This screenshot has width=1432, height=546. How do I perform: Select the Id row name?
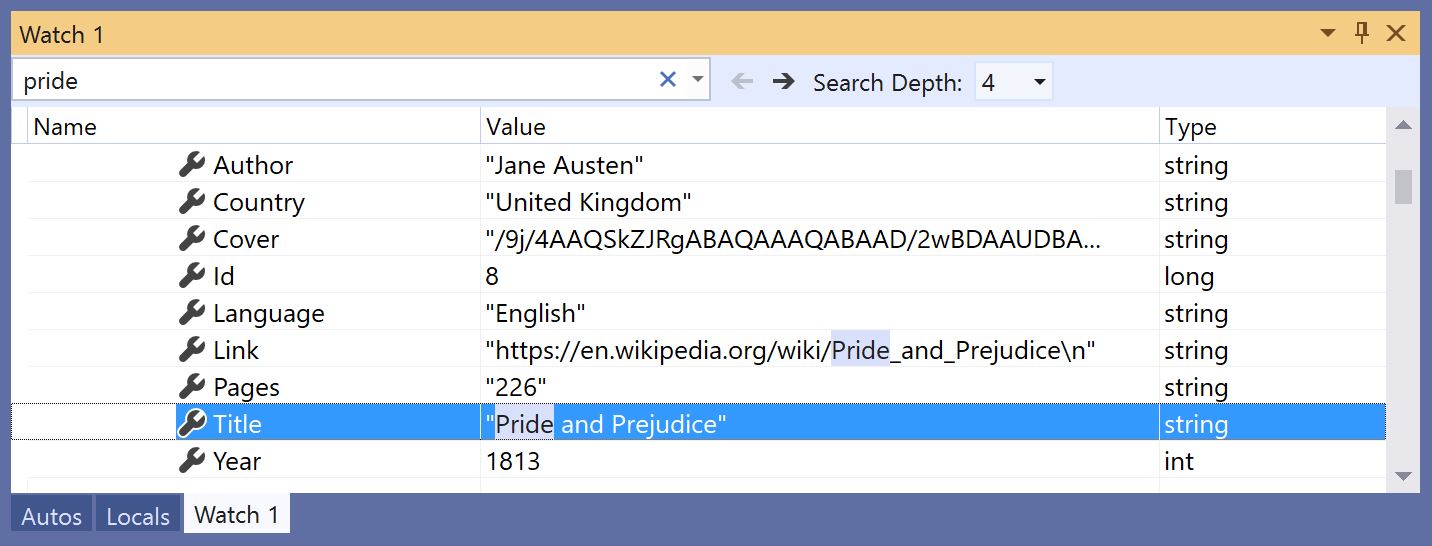224,276
